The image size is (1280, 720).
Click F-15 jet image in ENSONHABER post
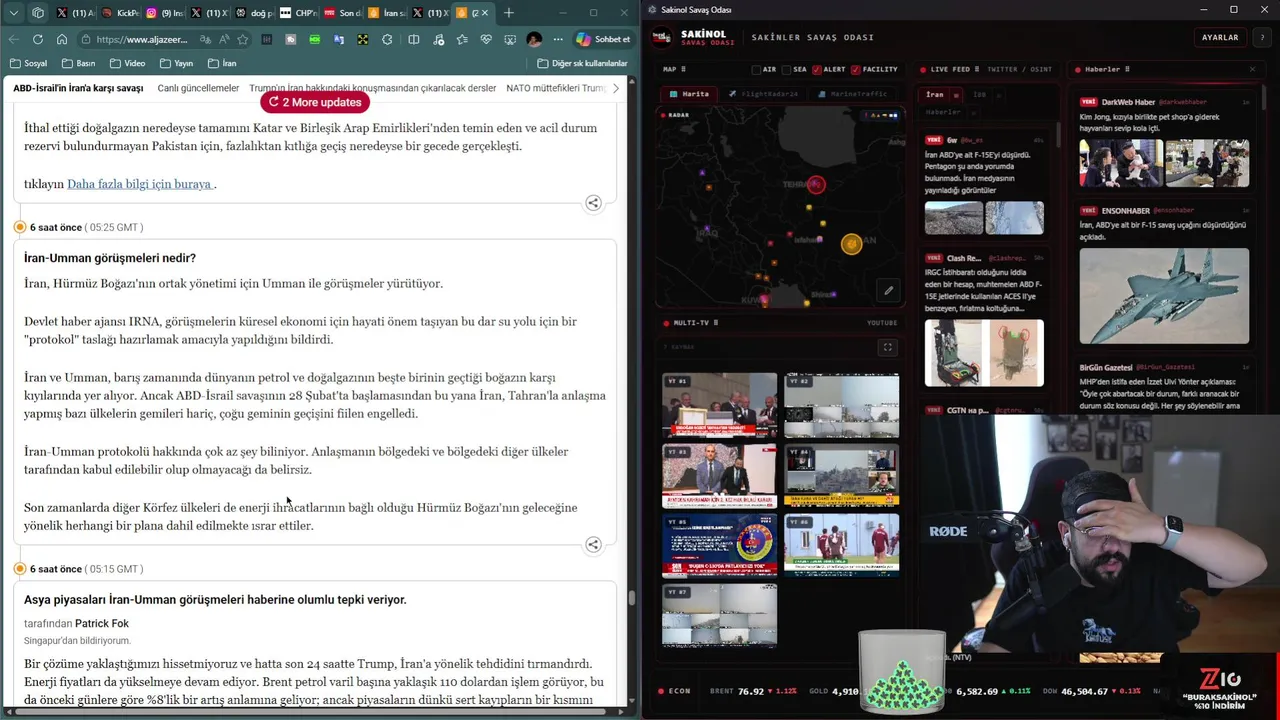[x=1164, y=296]
